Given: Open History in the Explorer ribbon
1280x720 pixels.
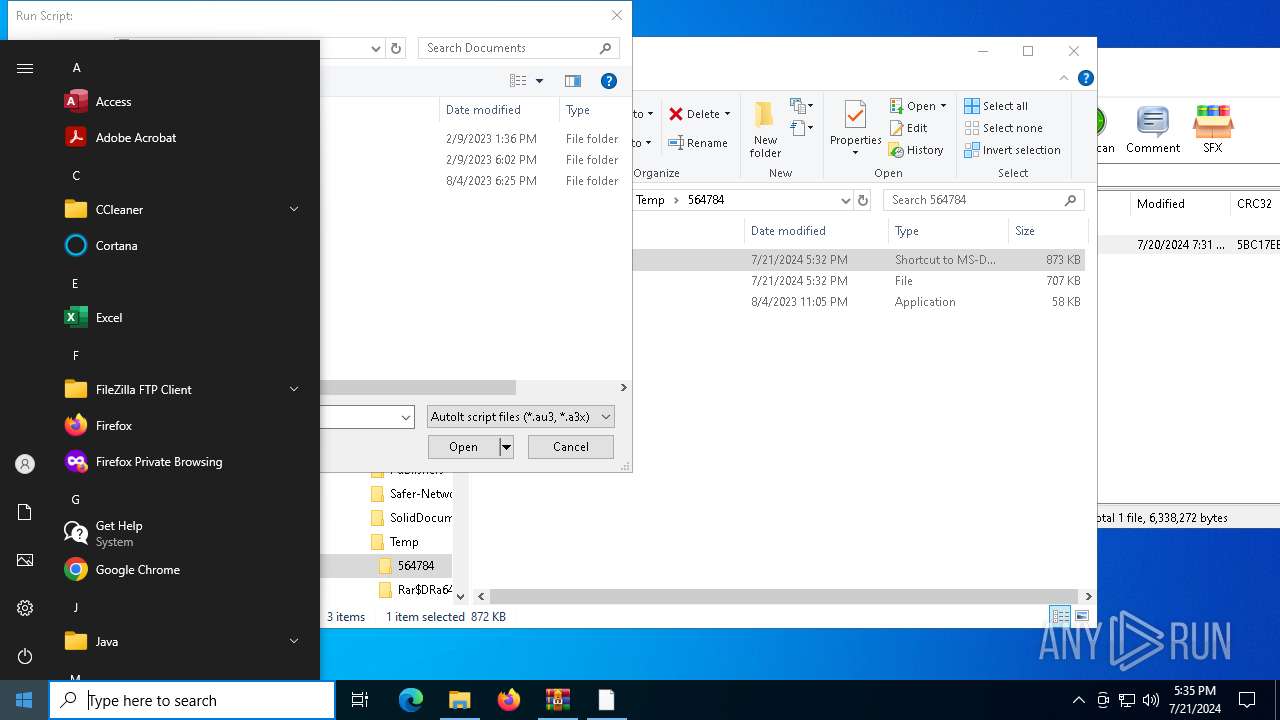Looking at the screenshot, I should click(916, 150).
